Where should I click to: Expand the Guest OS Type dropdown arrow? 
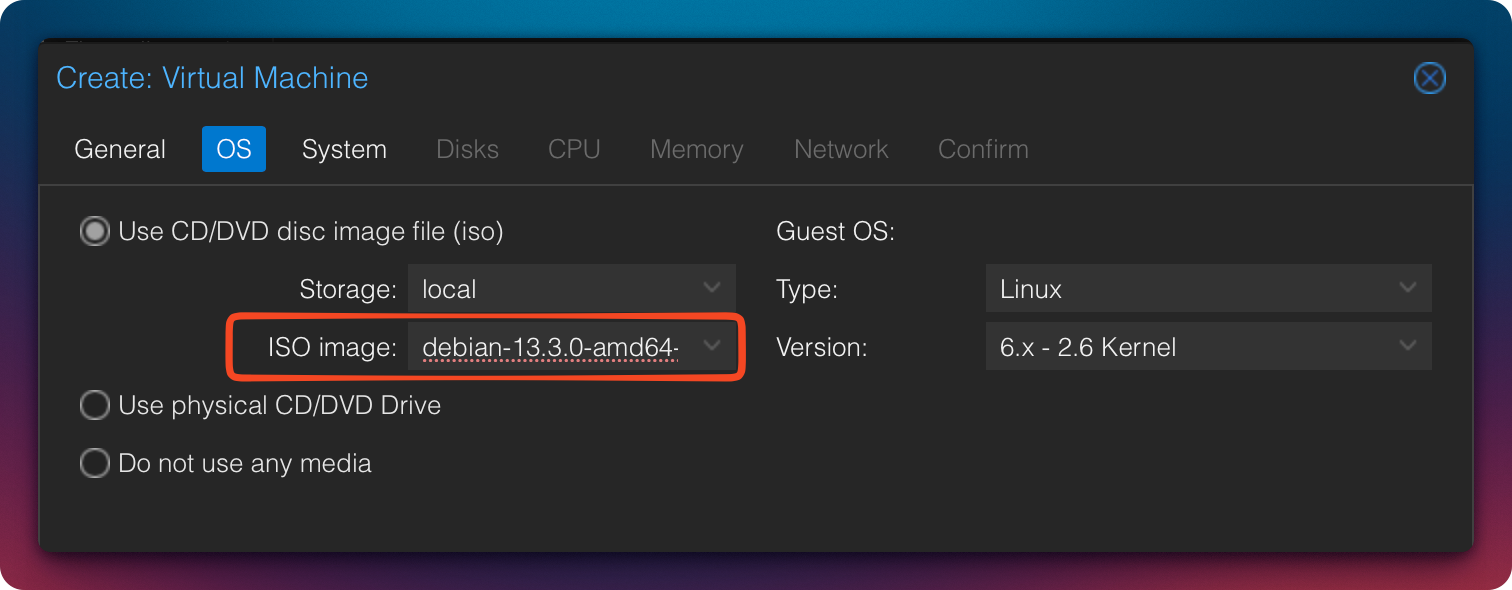click(x=1408, y=289)
